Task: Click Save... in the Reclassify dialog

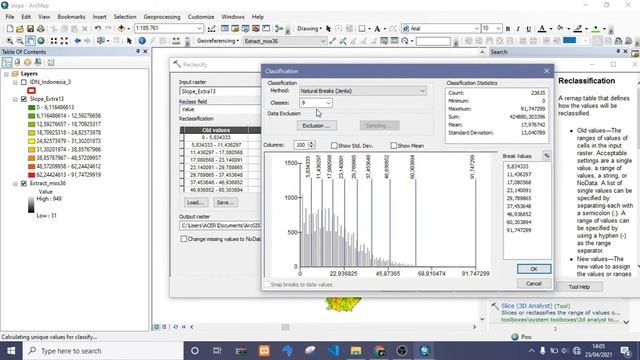Action: click(x=225, y=202)
